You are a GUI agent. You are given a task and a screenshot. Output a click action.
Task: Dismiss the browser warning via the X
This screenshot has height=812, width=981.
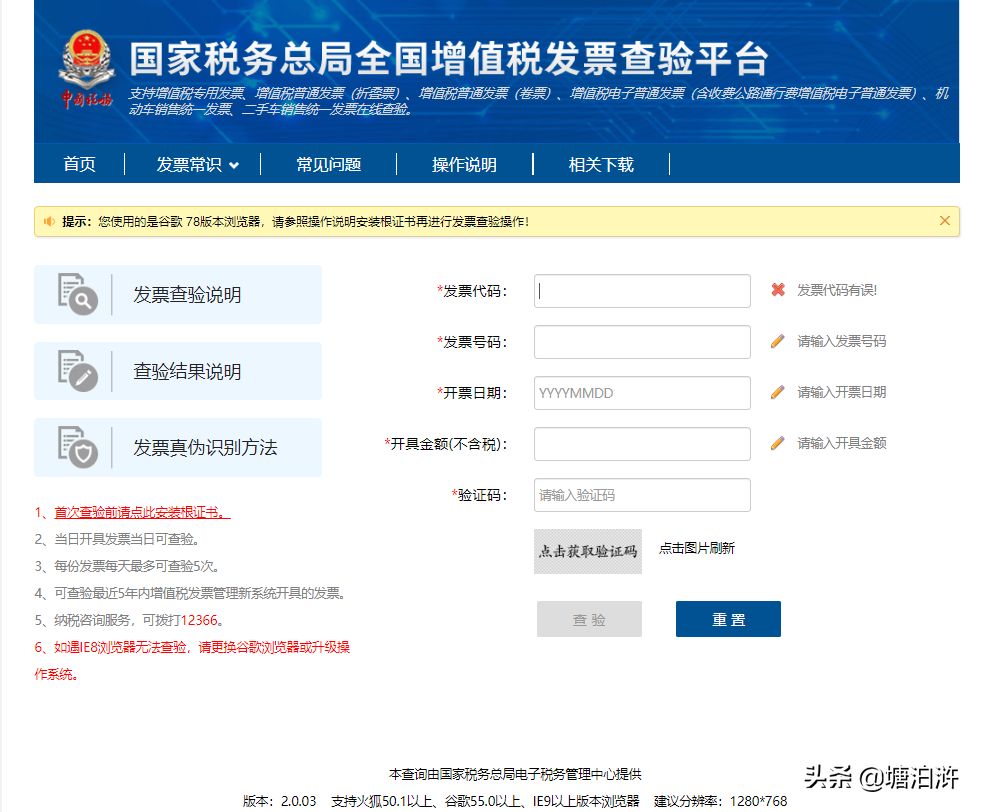tap(945, 221)
